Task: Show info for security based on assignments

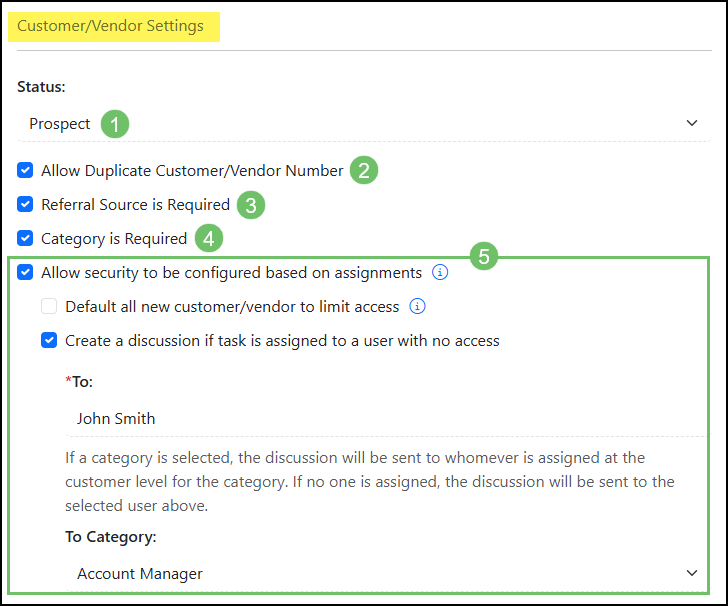Action: pos(440,272)
